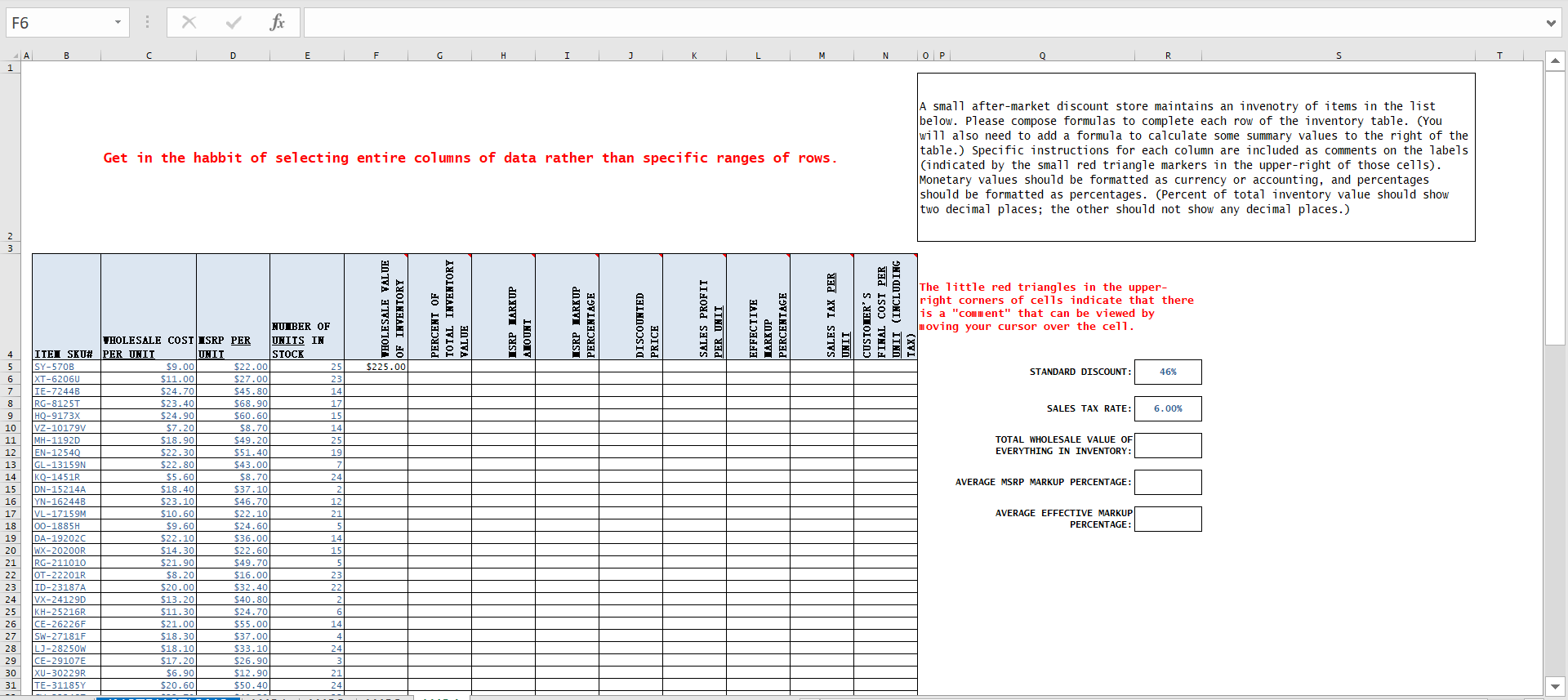Image resolution: width=1568 pixels, height=700 pixels.
Task: Select the SKU cell XT-6206U
Action: [x=66, y=379]
